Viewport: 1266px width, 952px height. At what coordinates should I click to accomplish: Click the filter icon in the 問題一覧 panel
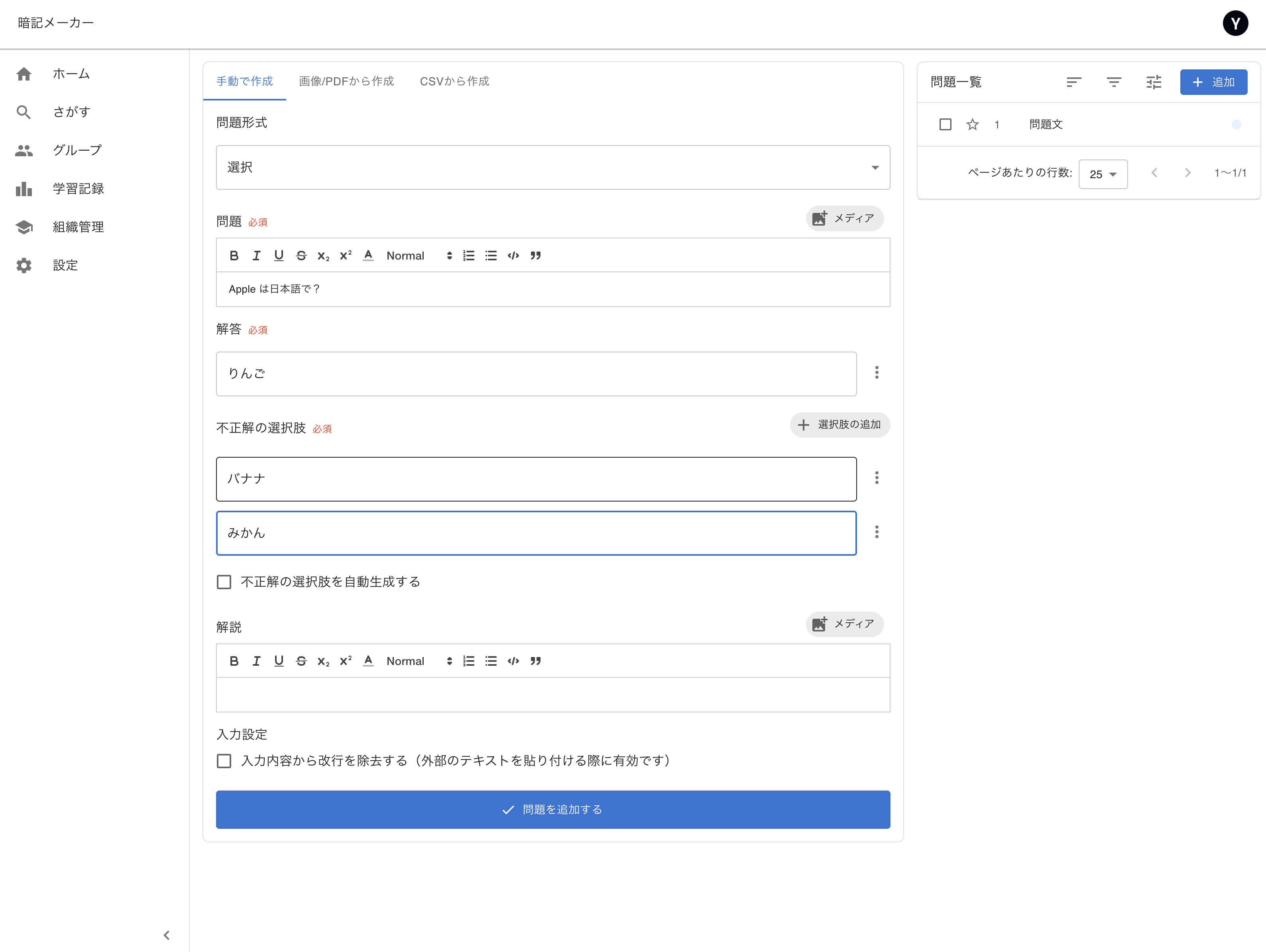click(x=1114, y=83)
